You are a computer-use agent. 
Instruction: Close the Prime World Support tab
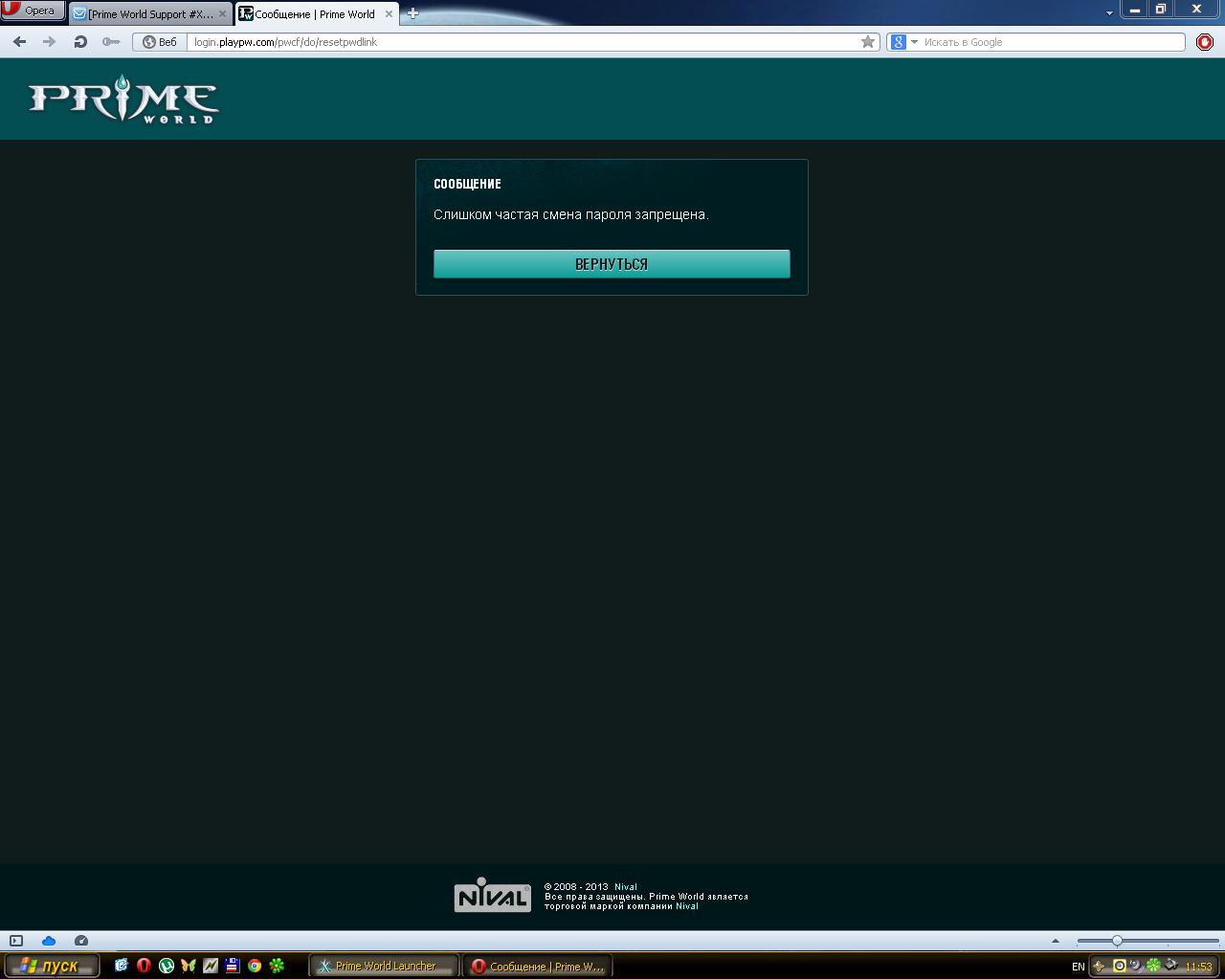pos(223,14)
